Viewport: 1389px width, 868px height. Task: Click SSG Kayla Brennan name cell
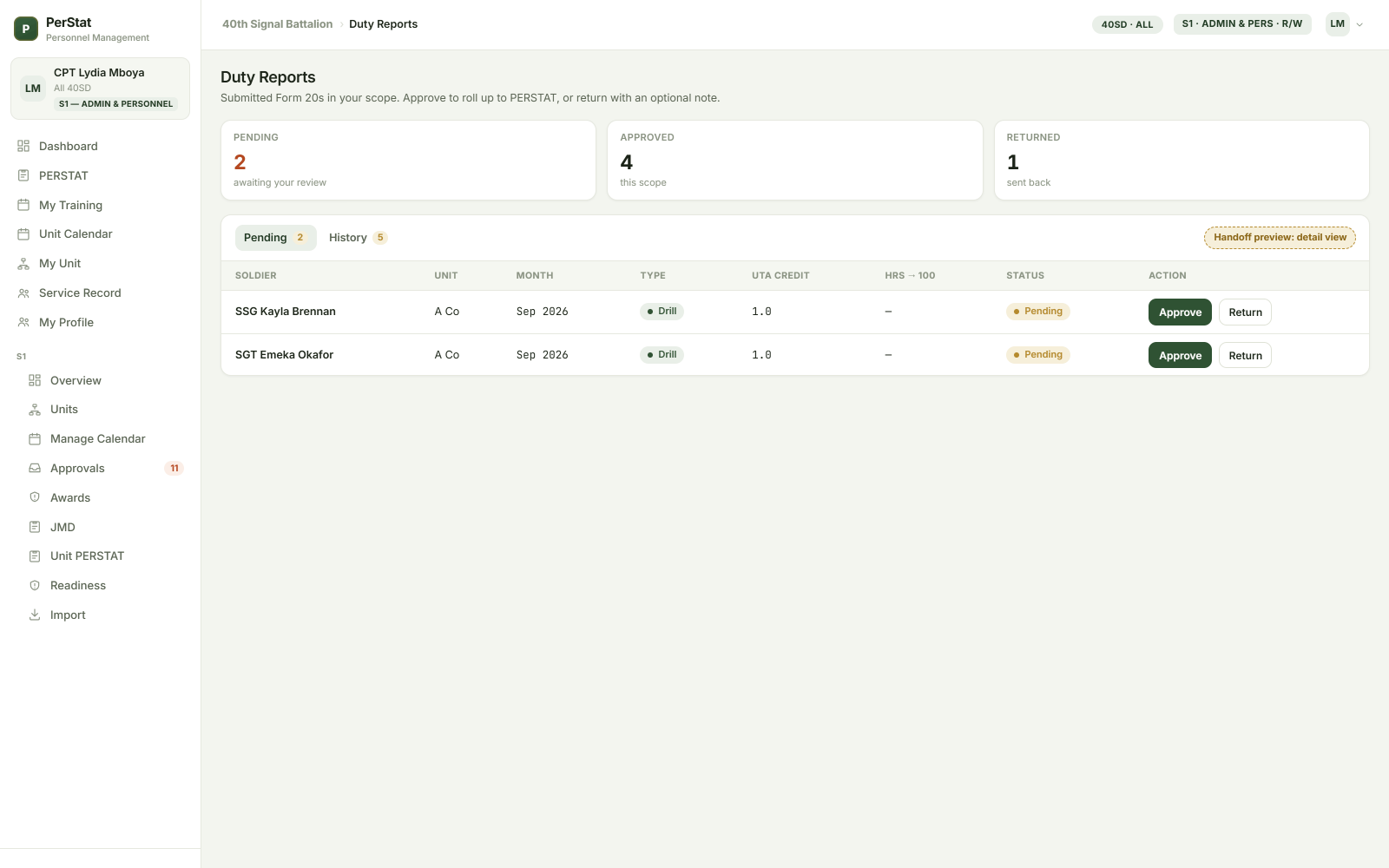286,312
